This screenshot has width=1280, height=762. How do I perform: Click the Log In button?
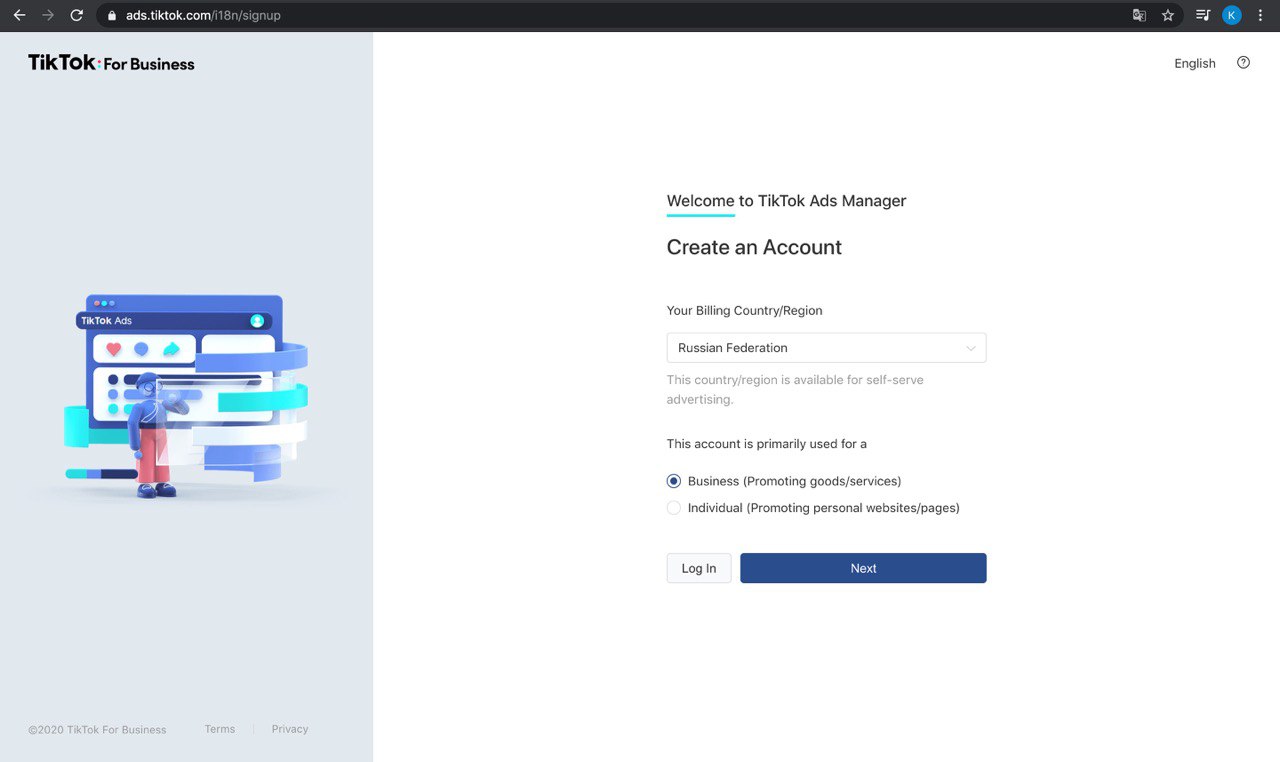699,568
